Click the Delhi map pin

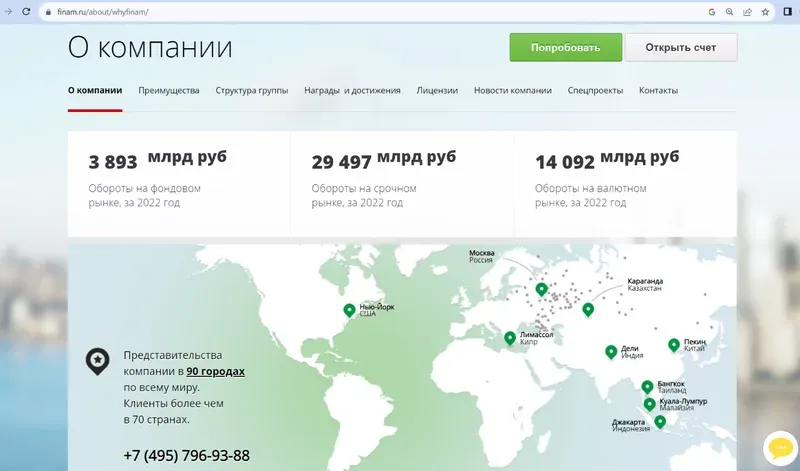pos(611,352)
